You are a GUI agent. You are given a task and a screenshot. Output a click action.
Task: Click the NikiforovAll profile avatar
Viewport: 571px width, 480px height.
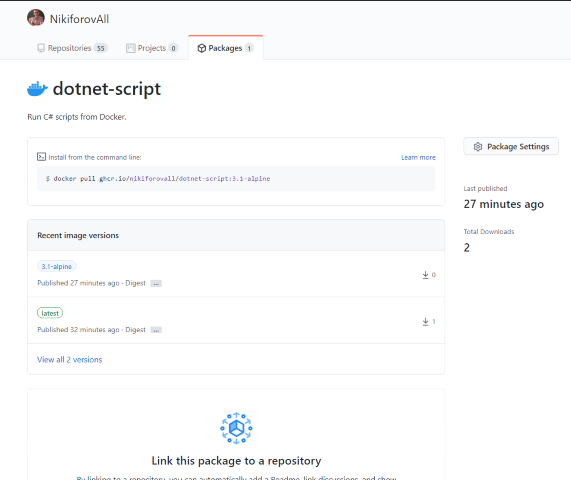(36, 18)
